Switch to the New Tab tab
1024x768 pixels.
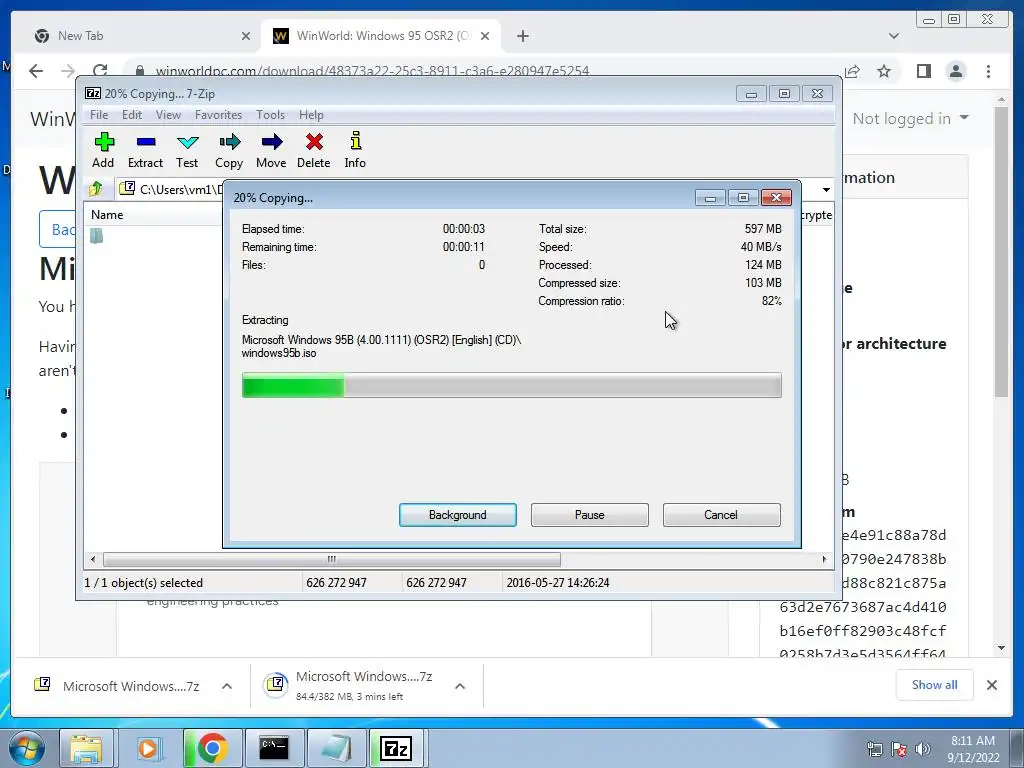140,36
